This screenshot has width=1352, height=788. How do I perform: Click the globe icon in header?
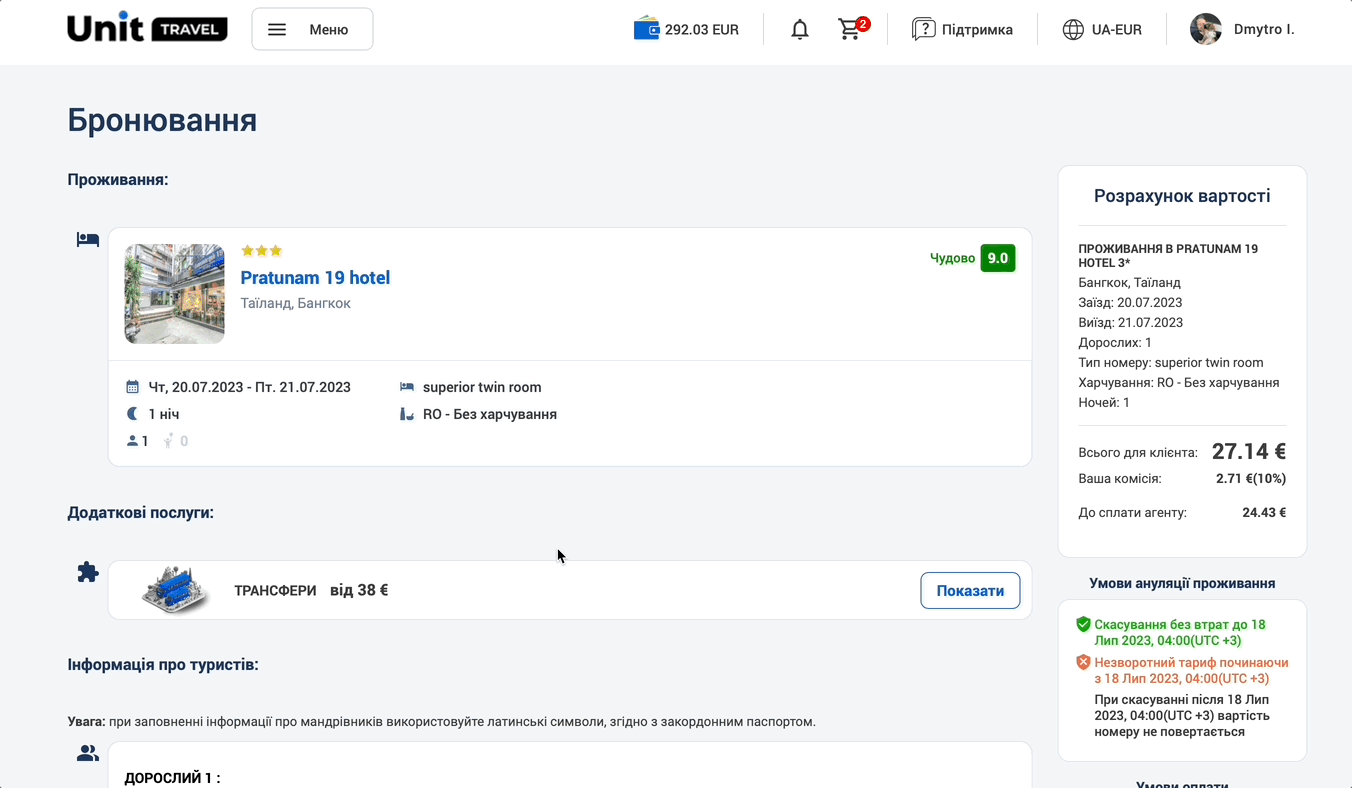[x=1073, y=30]
